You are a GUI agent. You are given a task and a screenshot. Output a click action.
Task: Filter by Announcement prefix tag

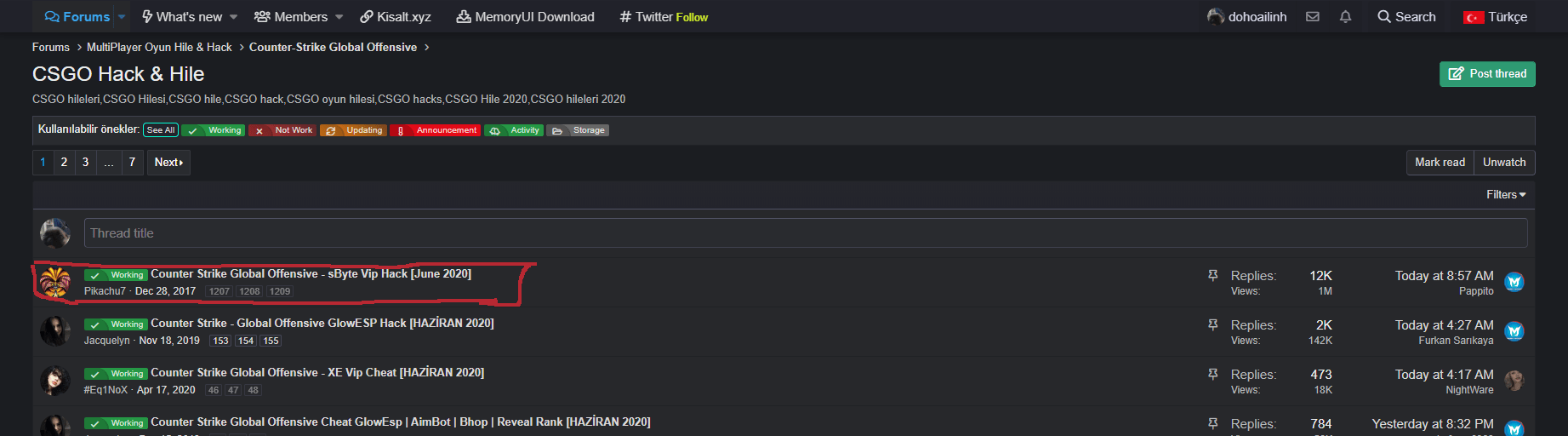point(435,130)
